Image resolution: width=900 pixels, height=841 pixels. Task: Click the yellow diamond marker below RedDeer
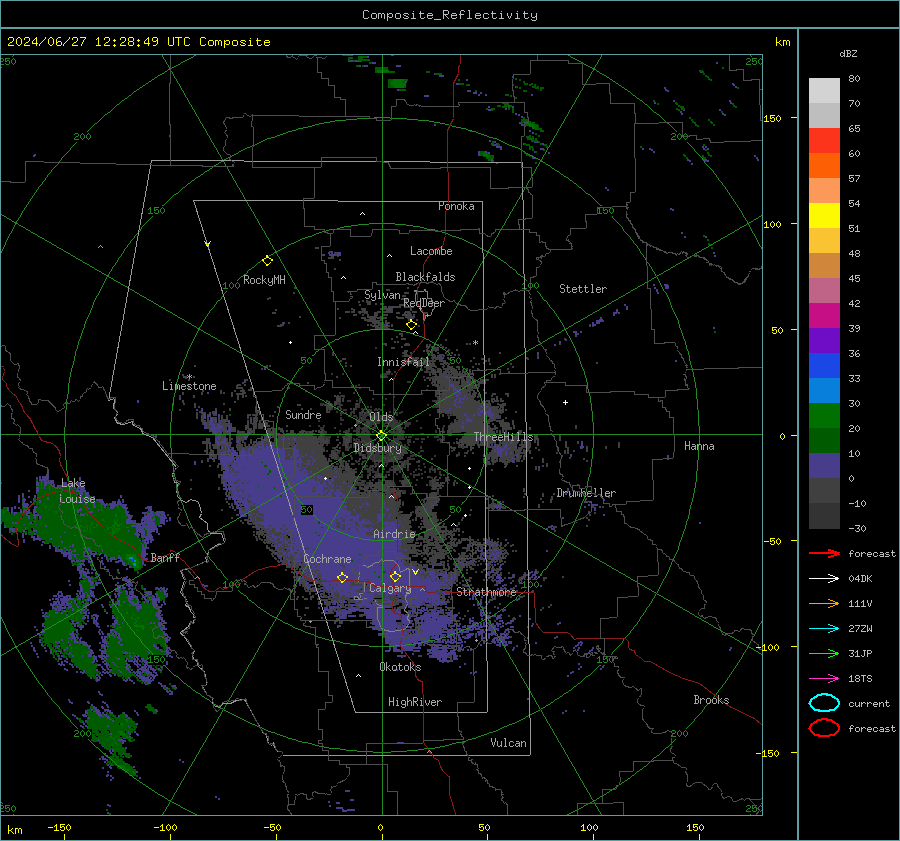coord(411,325)
